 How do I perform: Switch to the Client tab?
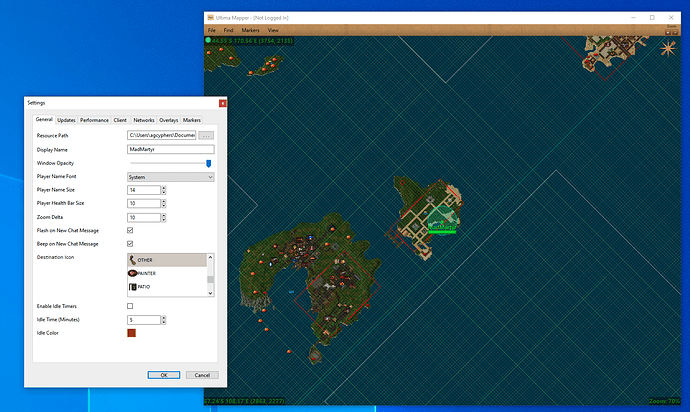point(120,120)
